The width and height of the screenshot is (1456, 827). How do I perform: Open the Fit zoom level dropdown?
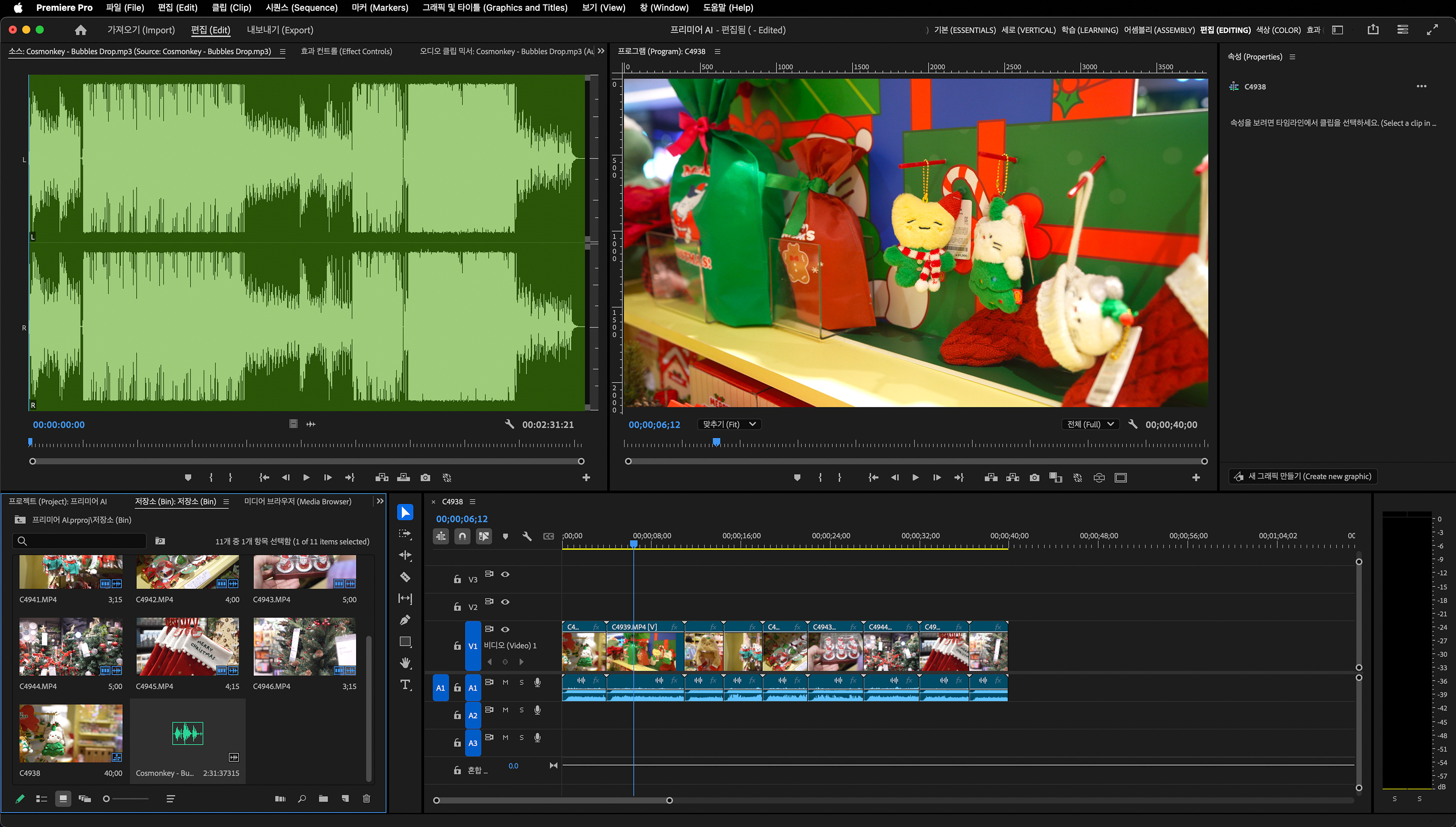pyautogui.click(x=729, y=424)
